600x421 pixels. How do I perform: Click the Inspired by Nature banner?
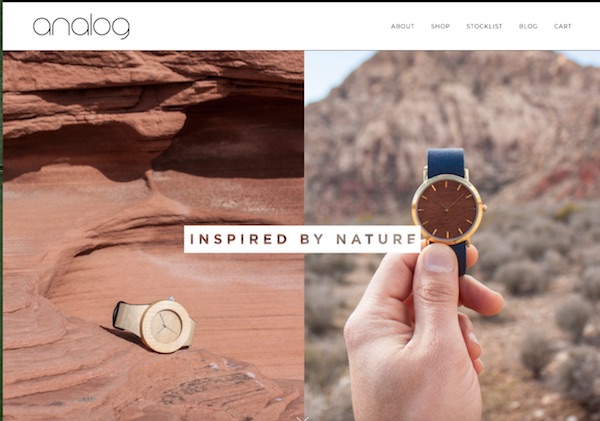coord(302,239)
